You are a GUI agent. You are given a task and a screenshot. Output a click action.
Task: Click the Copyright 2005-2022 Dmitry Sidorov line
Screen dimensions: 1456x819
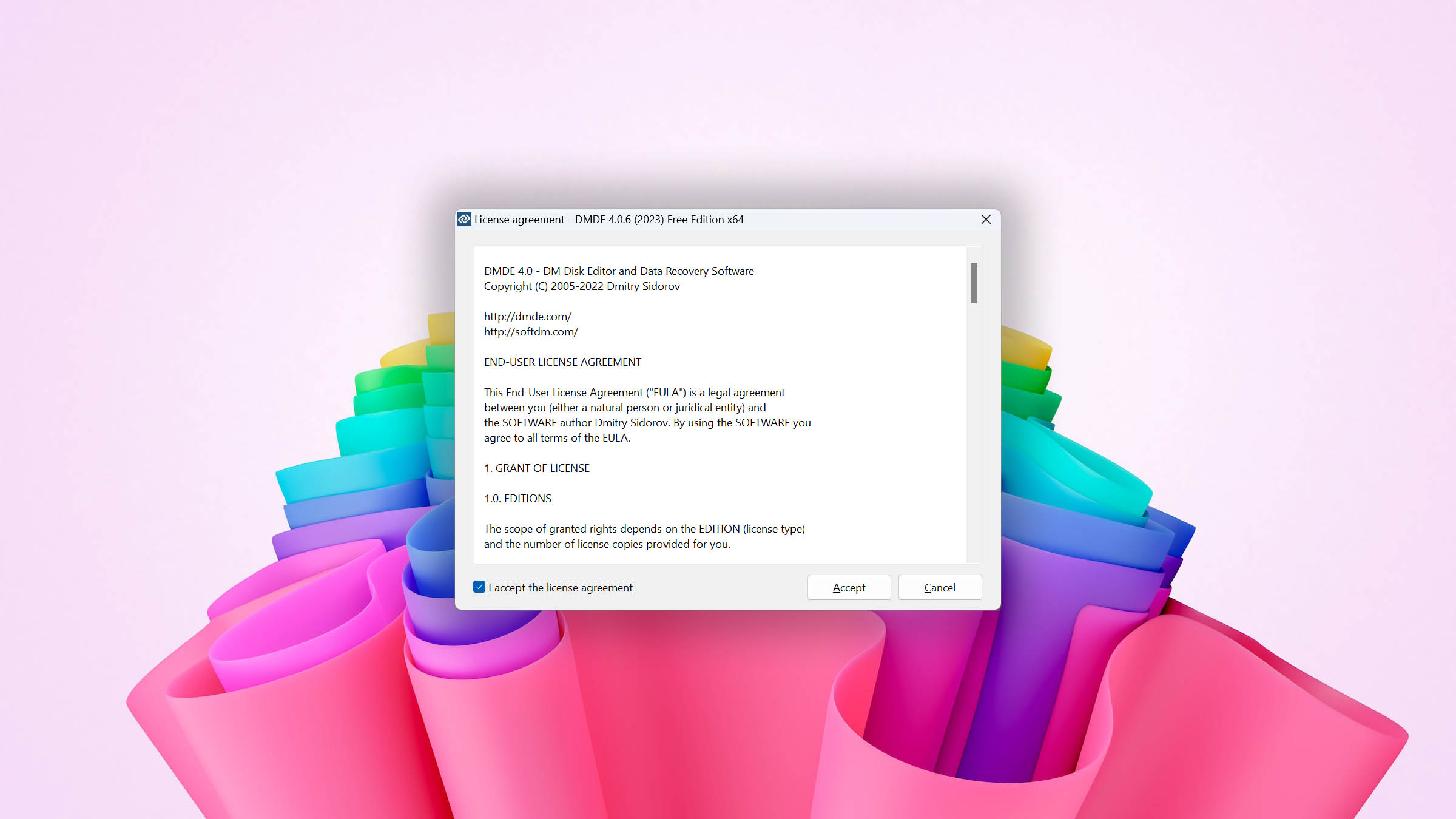coord(582,286)
